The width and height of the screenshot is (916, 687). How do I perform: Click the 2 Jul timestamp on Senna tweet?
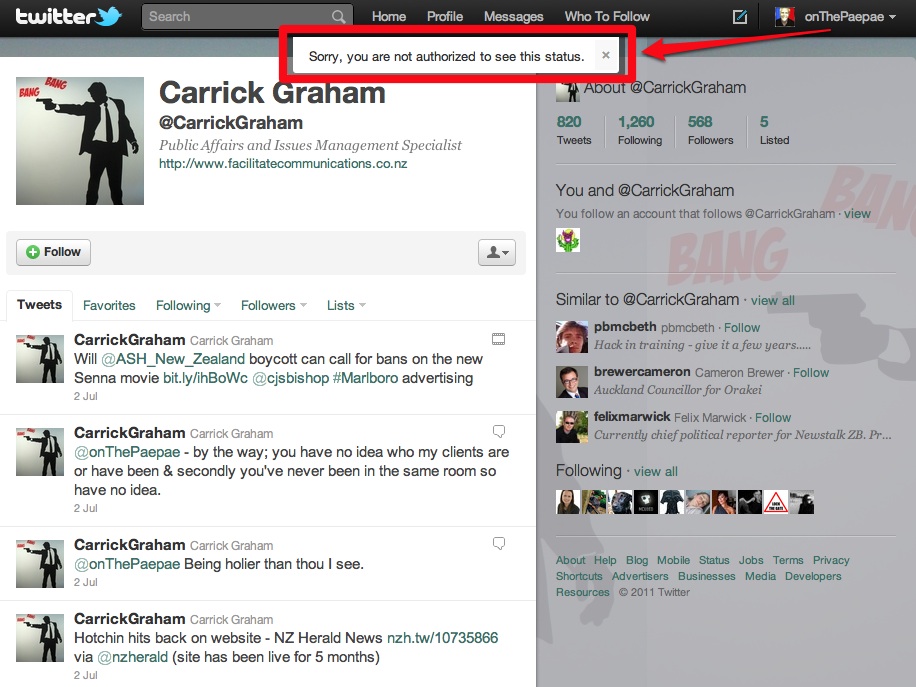(x=86, y=396)
